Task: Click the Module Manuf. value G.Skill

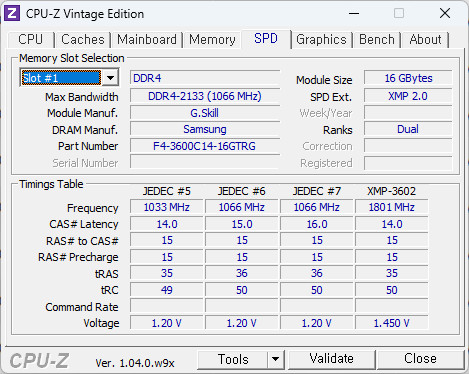Action: 205,113
